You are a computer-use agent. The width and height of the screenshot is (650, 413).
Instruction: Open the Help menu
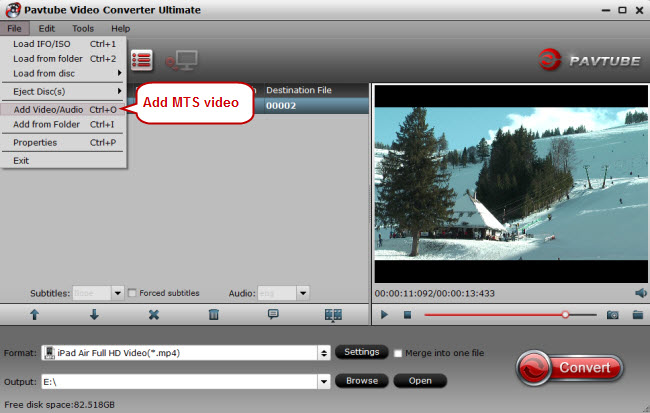121,29
